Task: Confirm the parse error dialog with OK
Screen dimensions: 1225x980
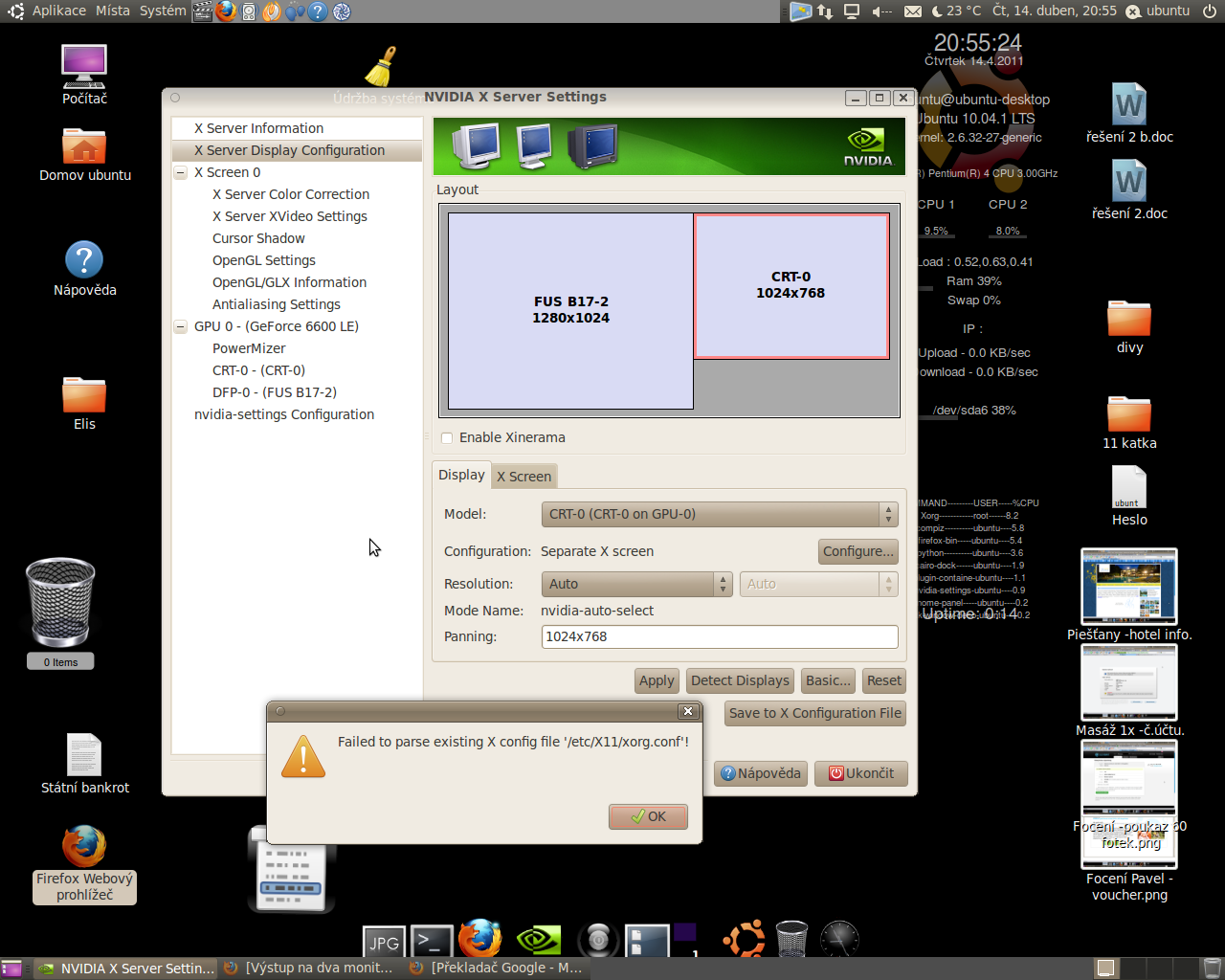Action: pos(648,816)
